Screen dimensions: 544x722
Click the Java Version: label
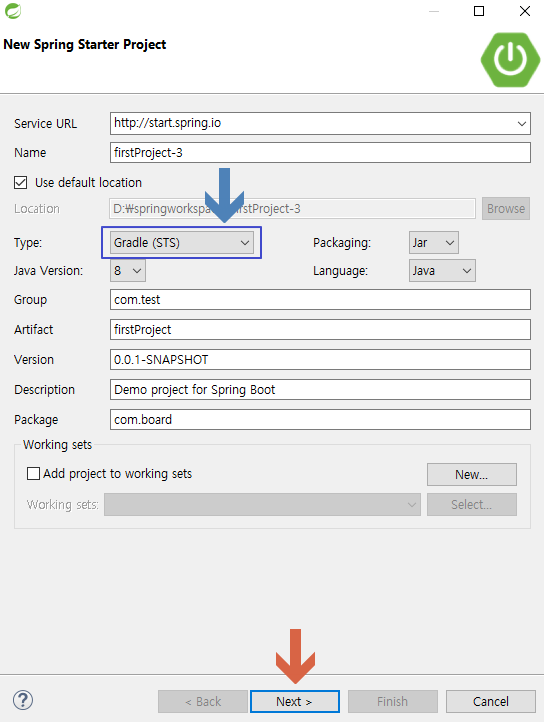tap(48, 271)
